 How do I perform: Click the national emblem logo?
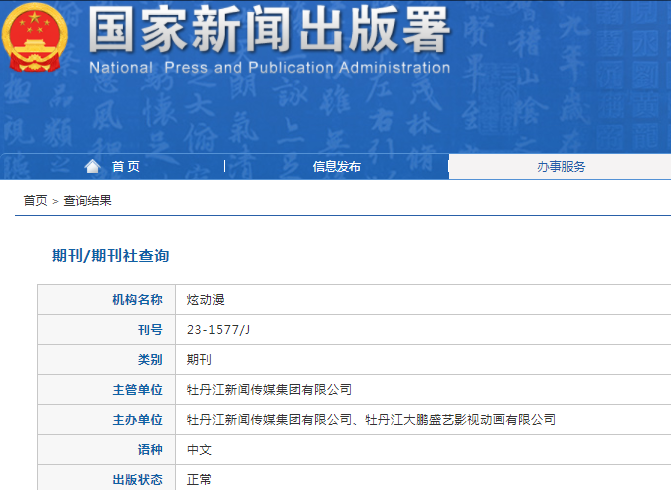pos(35,38)
